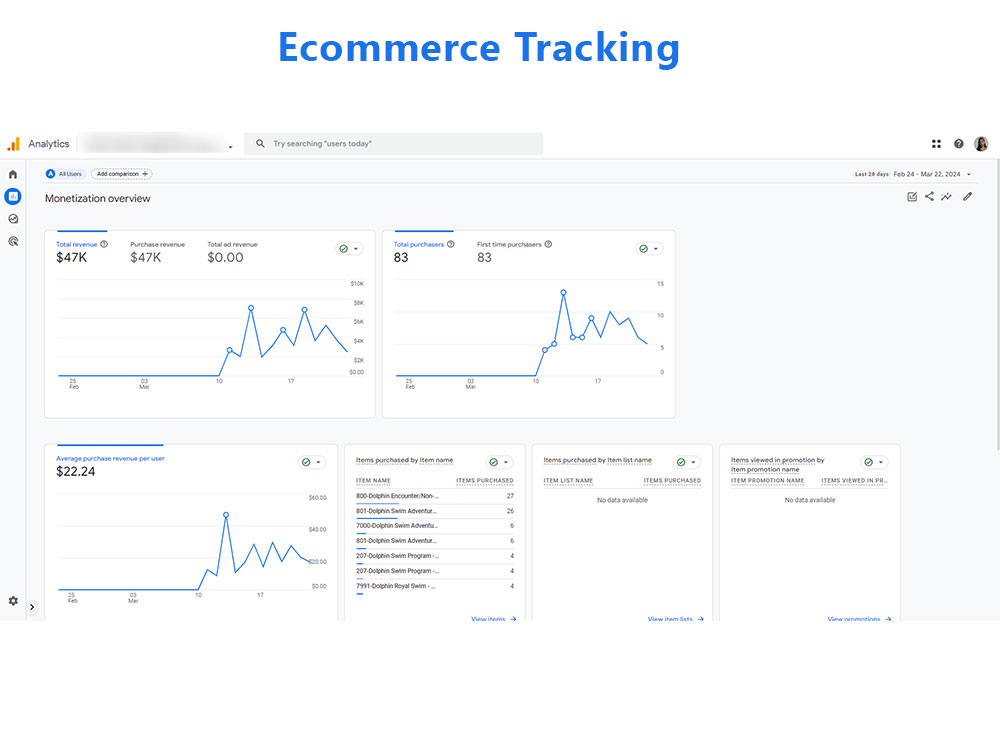Open average purchase revenue card status dropdown
Screen dimensions: 1000x750
point(312,462)
